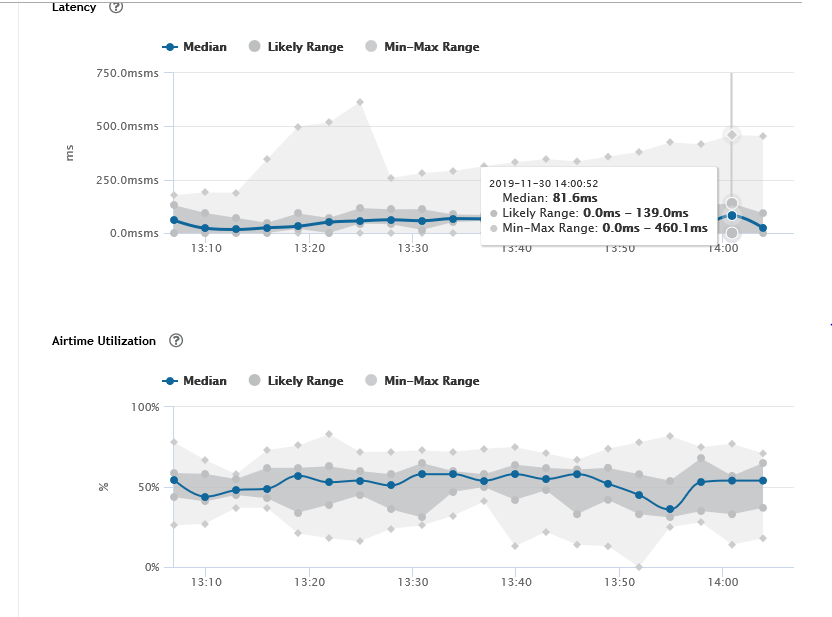The width and height of the screenshot is (832, 617).
Task: Open the Airtime Utilization help icon
Action: pyautogui.click(x=176, y=341)
